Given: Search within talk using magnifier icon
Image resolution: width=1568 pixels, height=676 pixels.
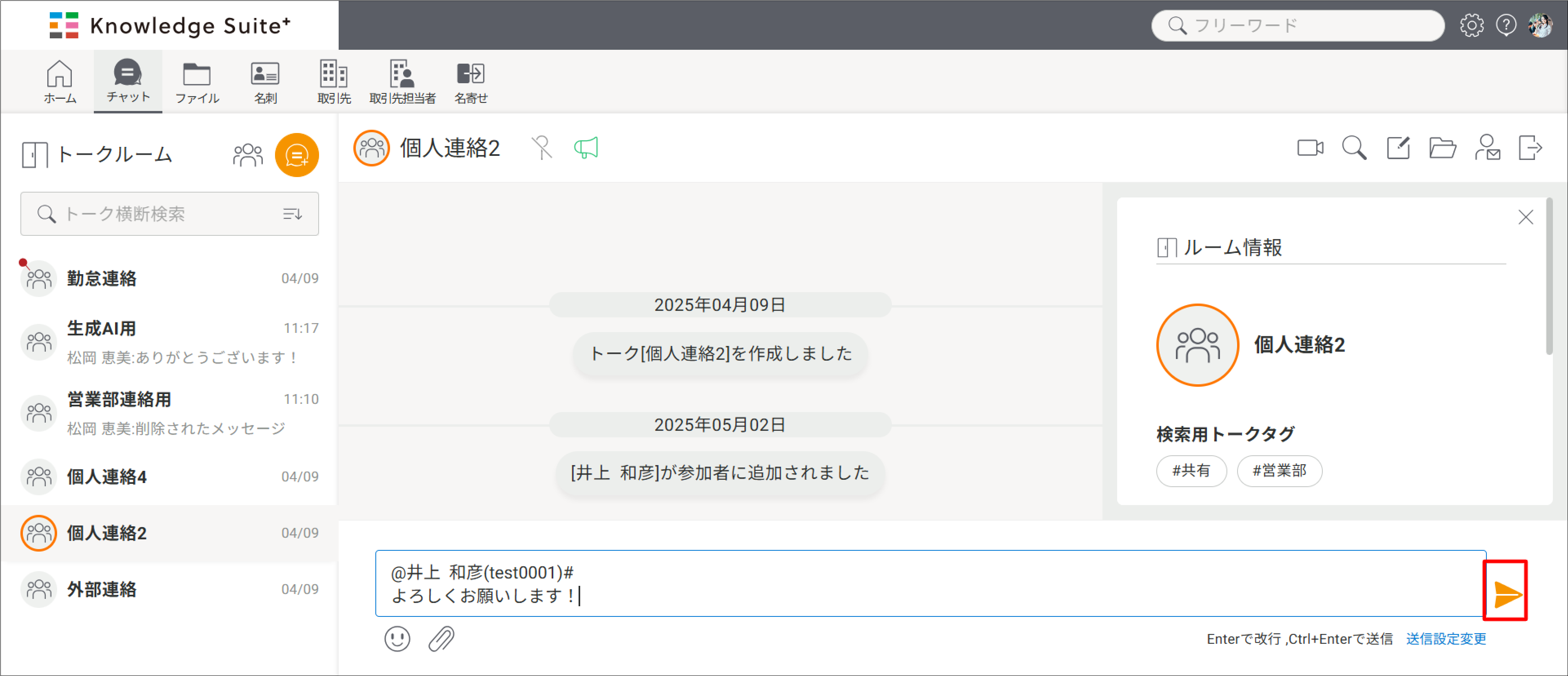Looking at the screenshot, I should coord(1354,148).
